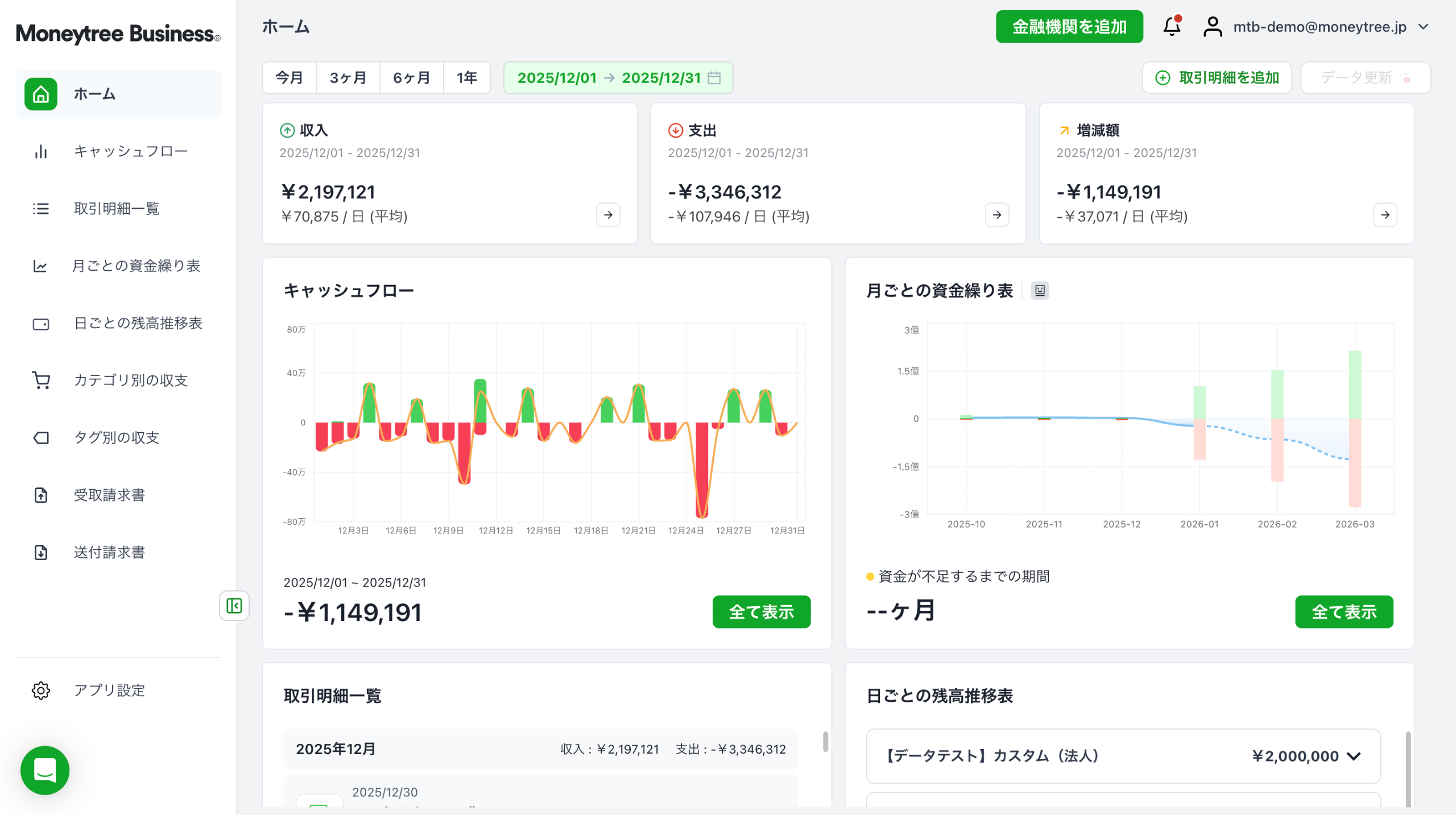
Task: Open アプリ設定 gear in sidebar
Action: click(41, 690)
